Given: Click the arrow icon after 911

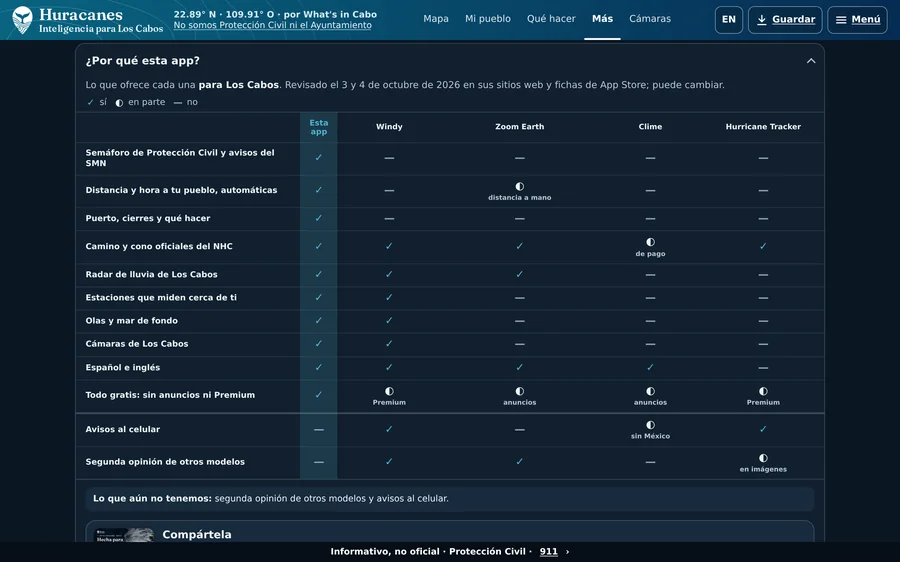Looking at the screenshot, I should (568, 552).
